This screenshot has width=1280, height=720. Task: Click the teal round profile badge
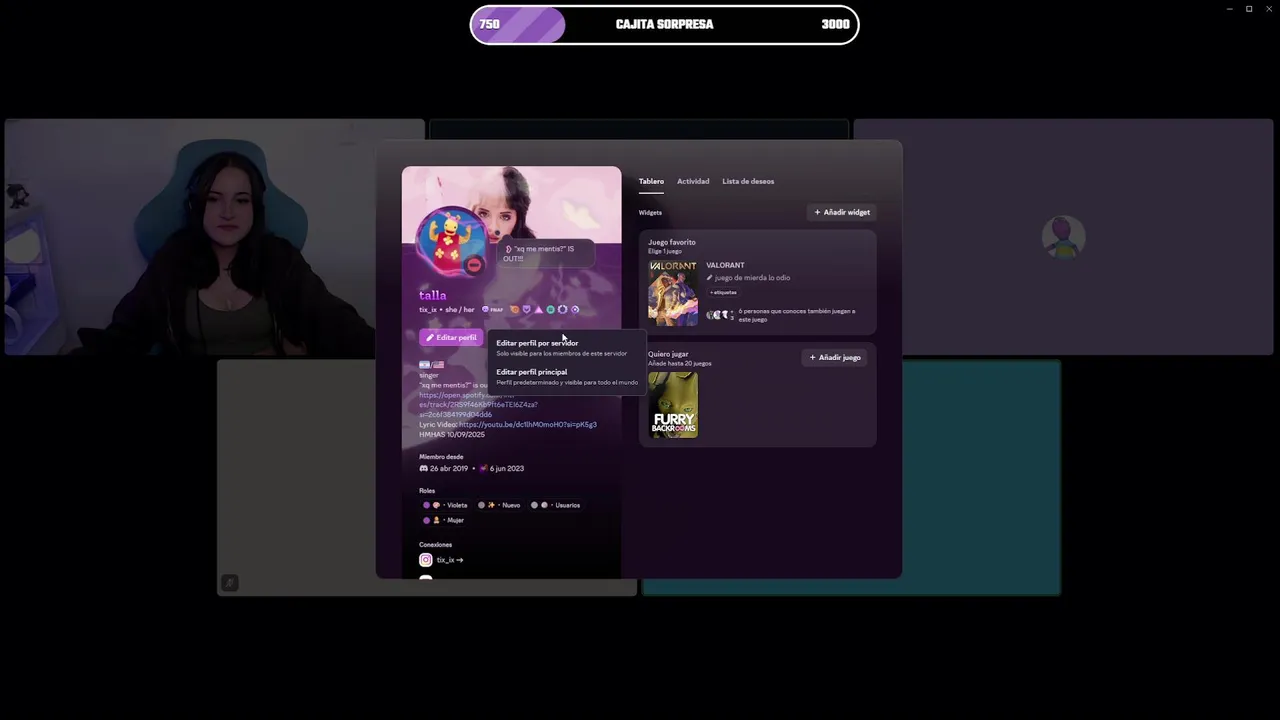(x=550, y=310)
